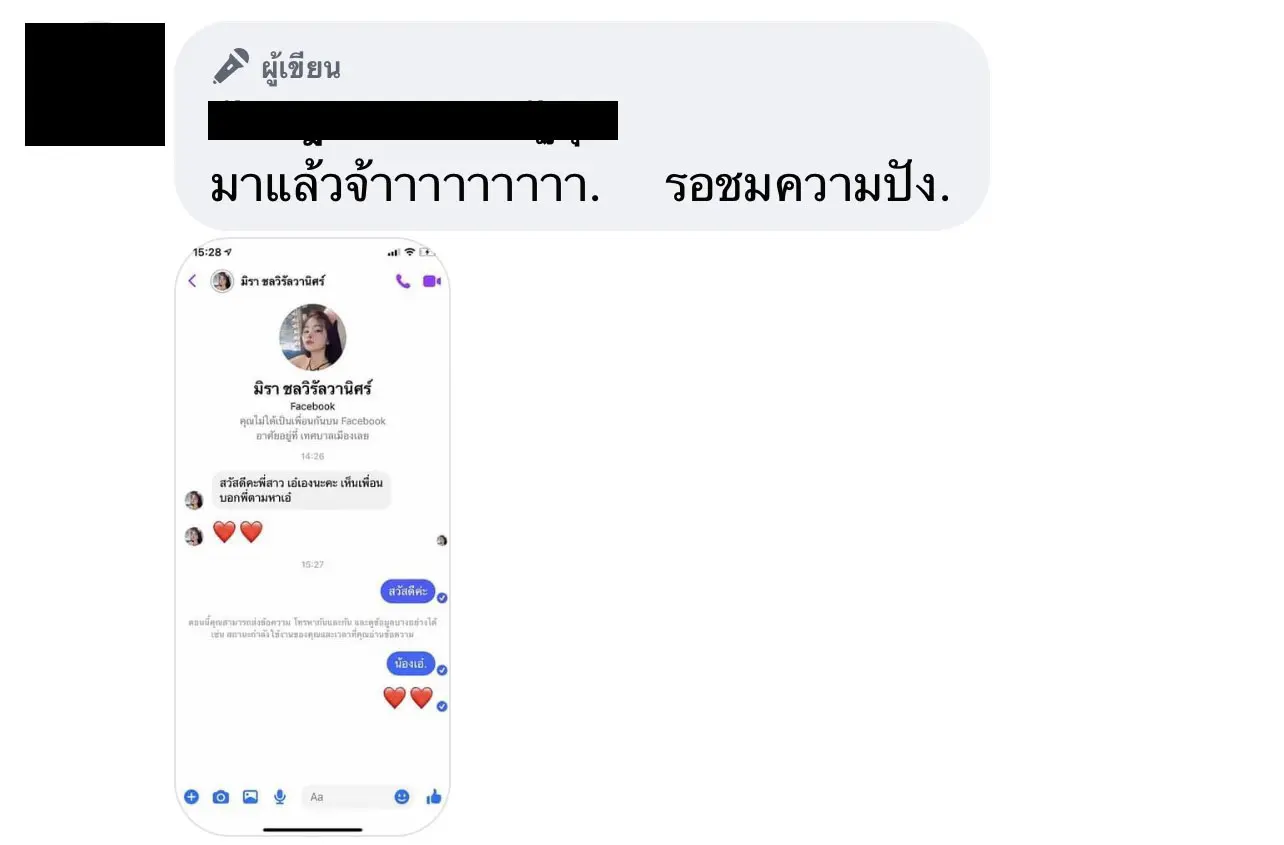
Task: Open the emoji picker smiley icon
Action: pos(402,797)
